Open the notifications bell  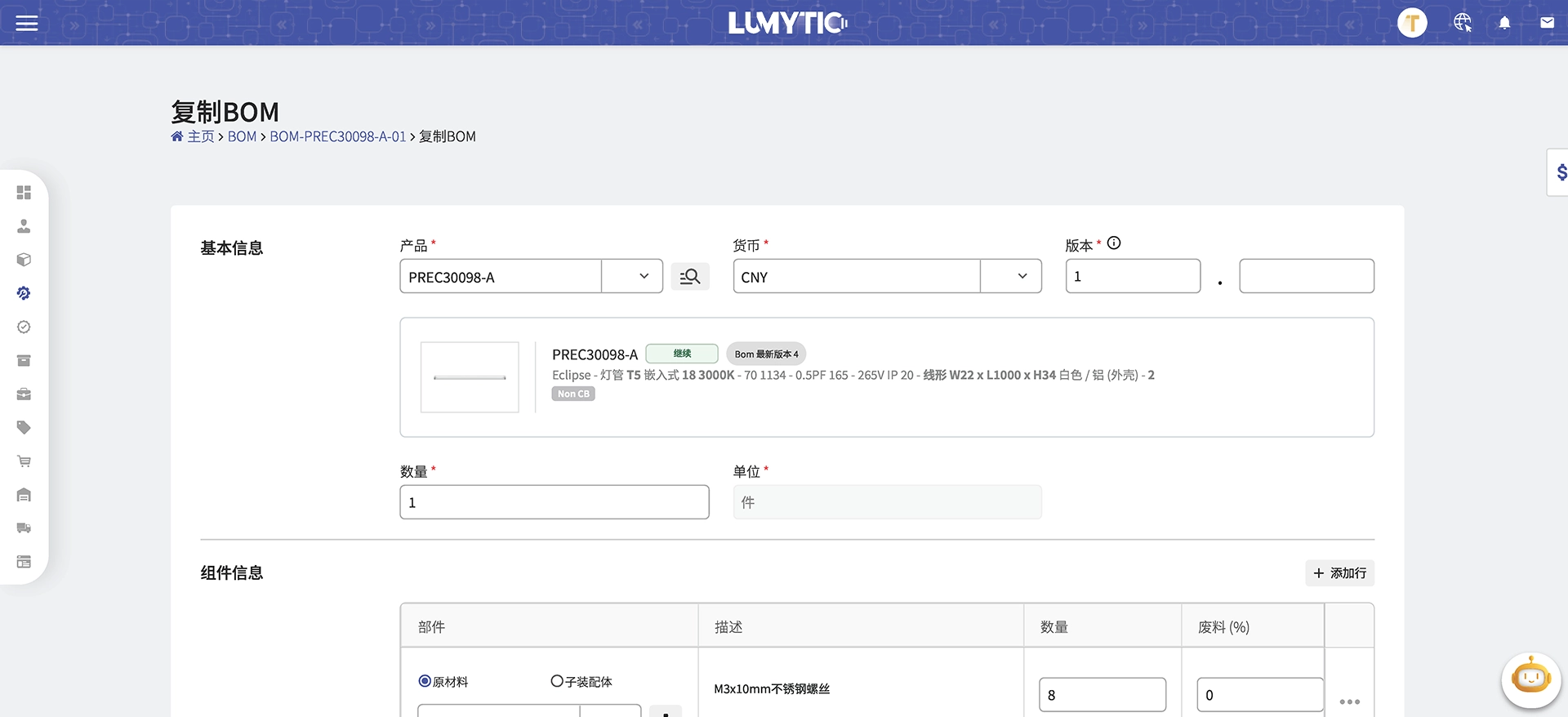[x=1504, y=23]
